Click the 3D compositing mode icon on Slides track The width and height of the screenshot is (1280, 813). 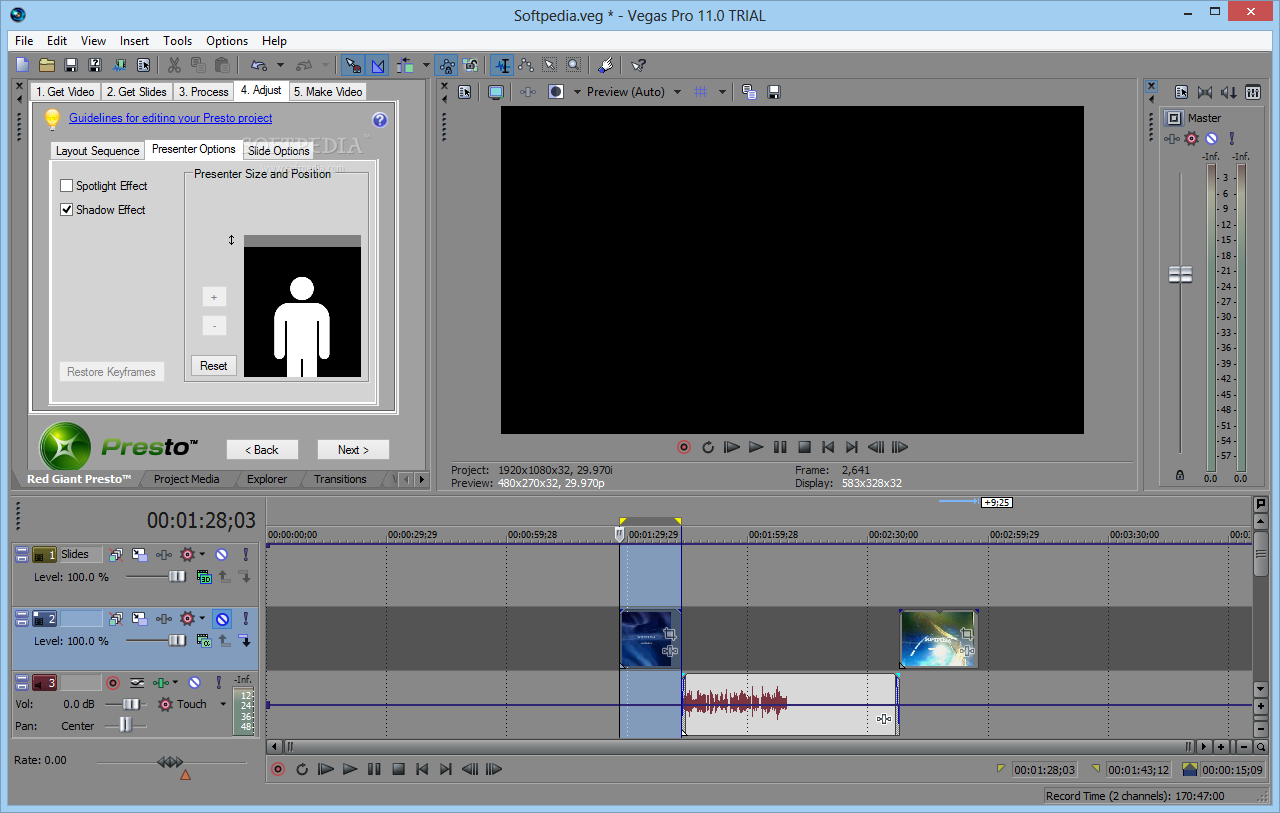click(204, 577)
